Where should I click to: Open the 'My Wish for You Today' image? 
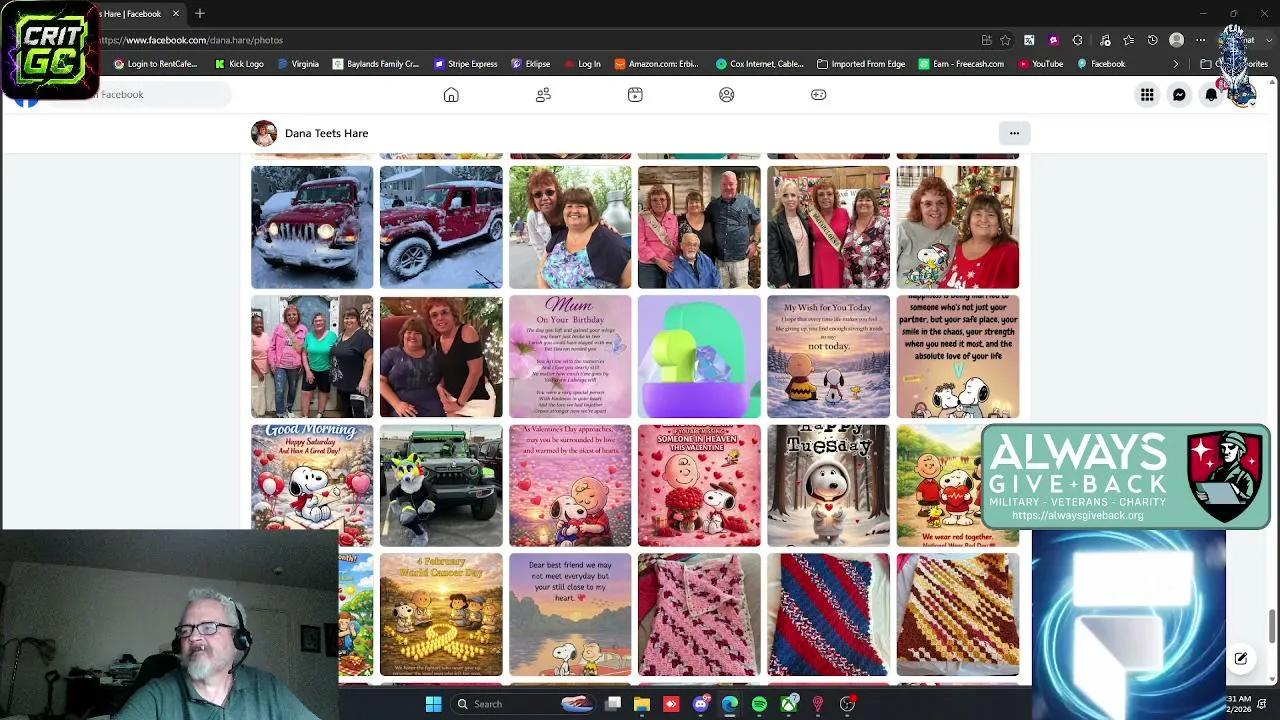pyautogui.click(x=828, y=356)
